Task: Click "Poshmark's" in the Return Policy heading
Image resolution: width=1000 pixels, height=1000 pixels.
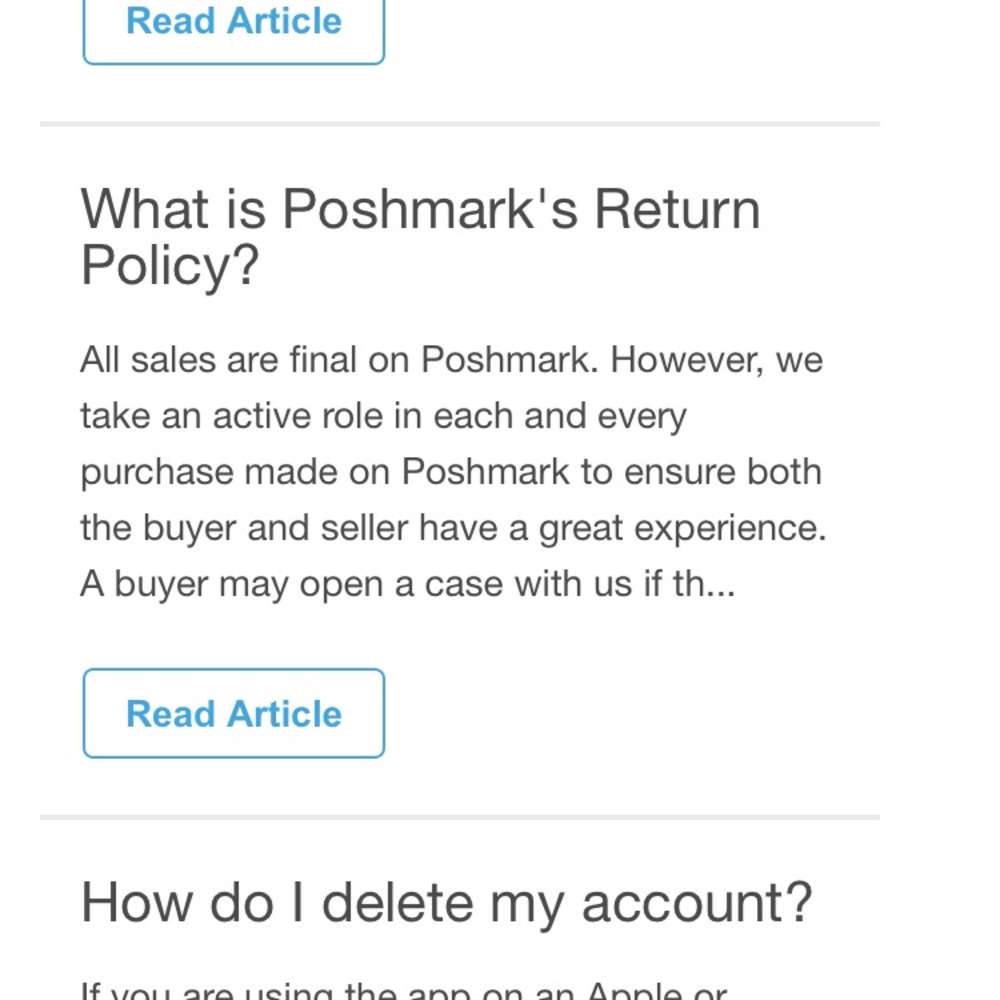Action: coord(429,210)
